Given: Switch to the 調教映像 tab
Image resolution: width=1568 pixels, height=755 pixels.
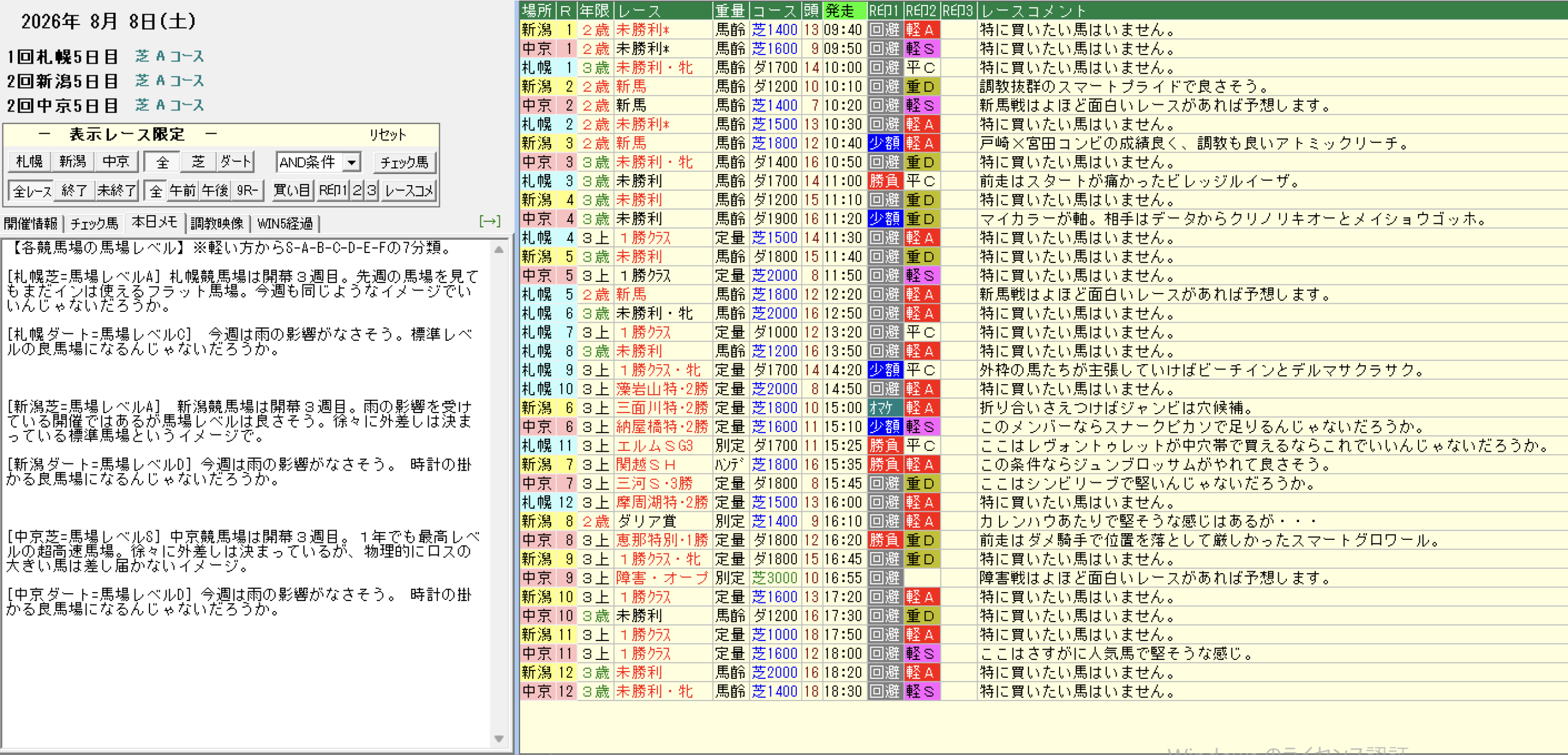Looking at the screenshot, I should [217, 224].
